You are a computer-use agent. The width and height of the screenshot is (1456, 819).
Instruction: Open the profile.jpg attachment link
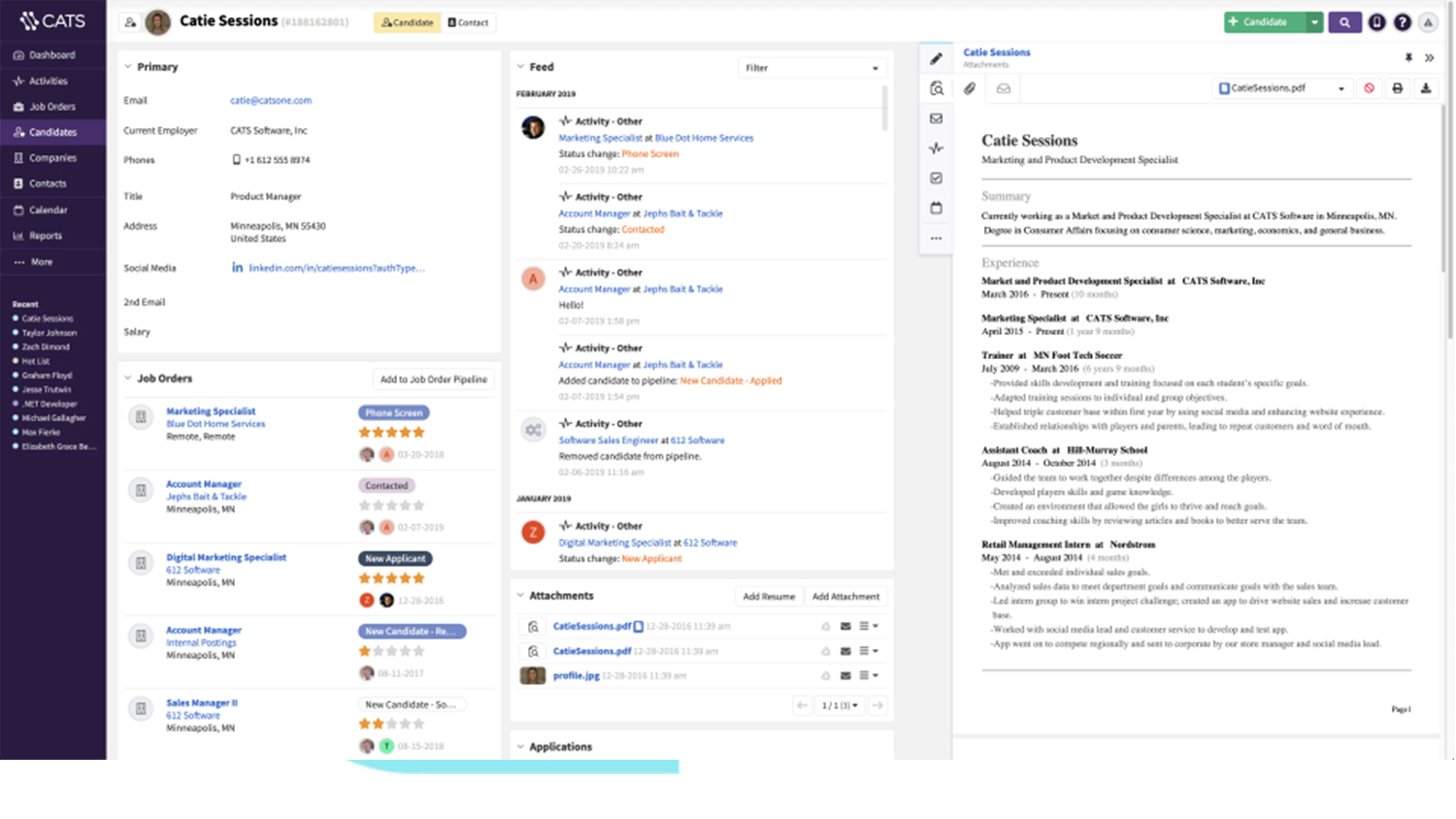pyautogui.click(x=576, y=676)
